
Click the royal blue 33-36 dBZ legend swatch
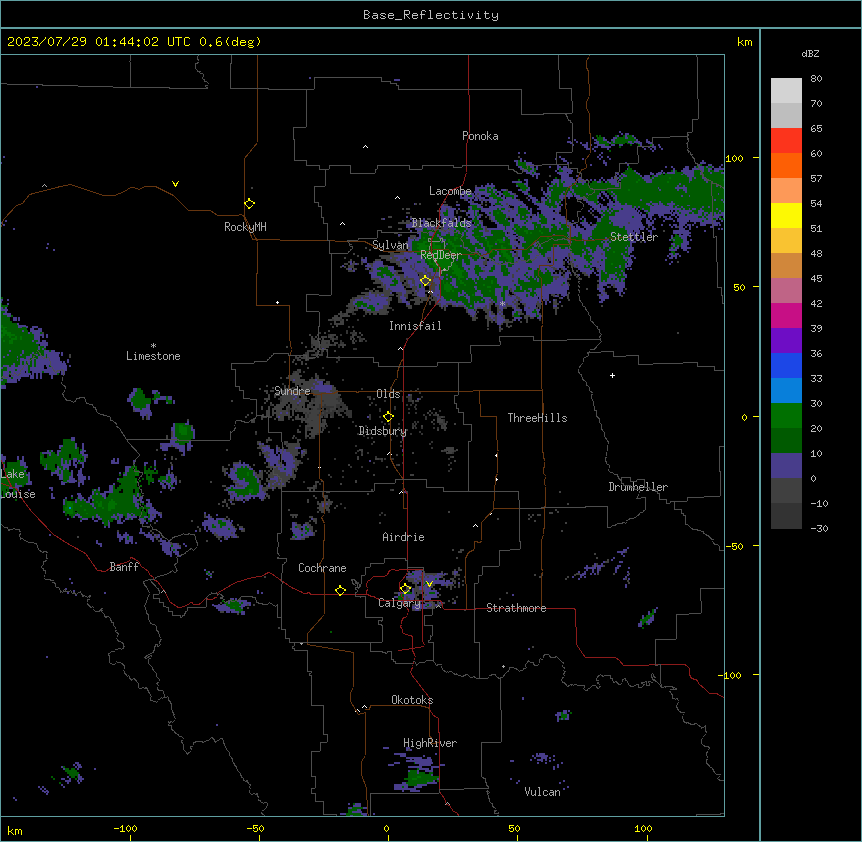pyautogui.click(x=786, y=365)
